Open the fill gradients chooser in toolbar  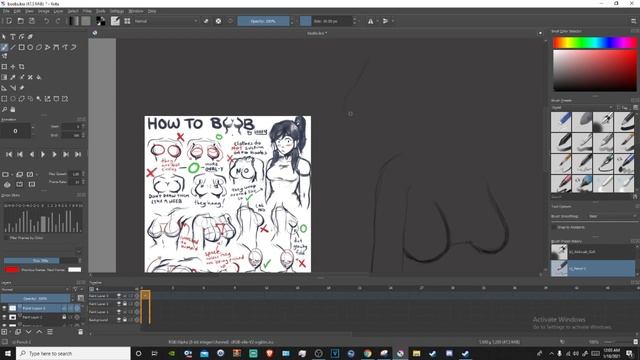[74, 21]
